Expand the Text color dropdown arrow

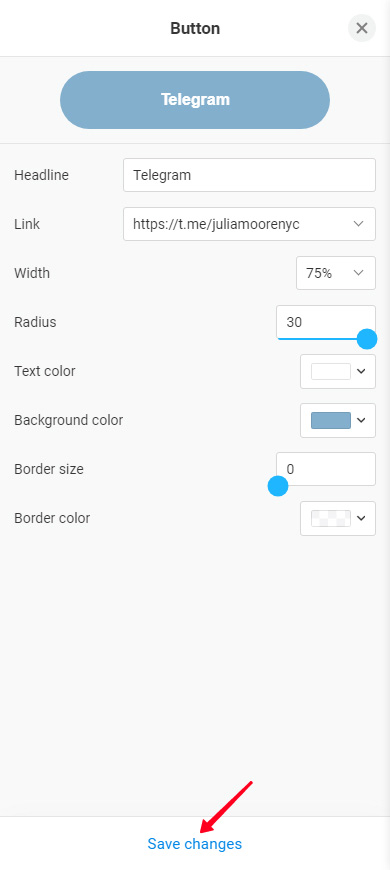[x=361, y=371]
